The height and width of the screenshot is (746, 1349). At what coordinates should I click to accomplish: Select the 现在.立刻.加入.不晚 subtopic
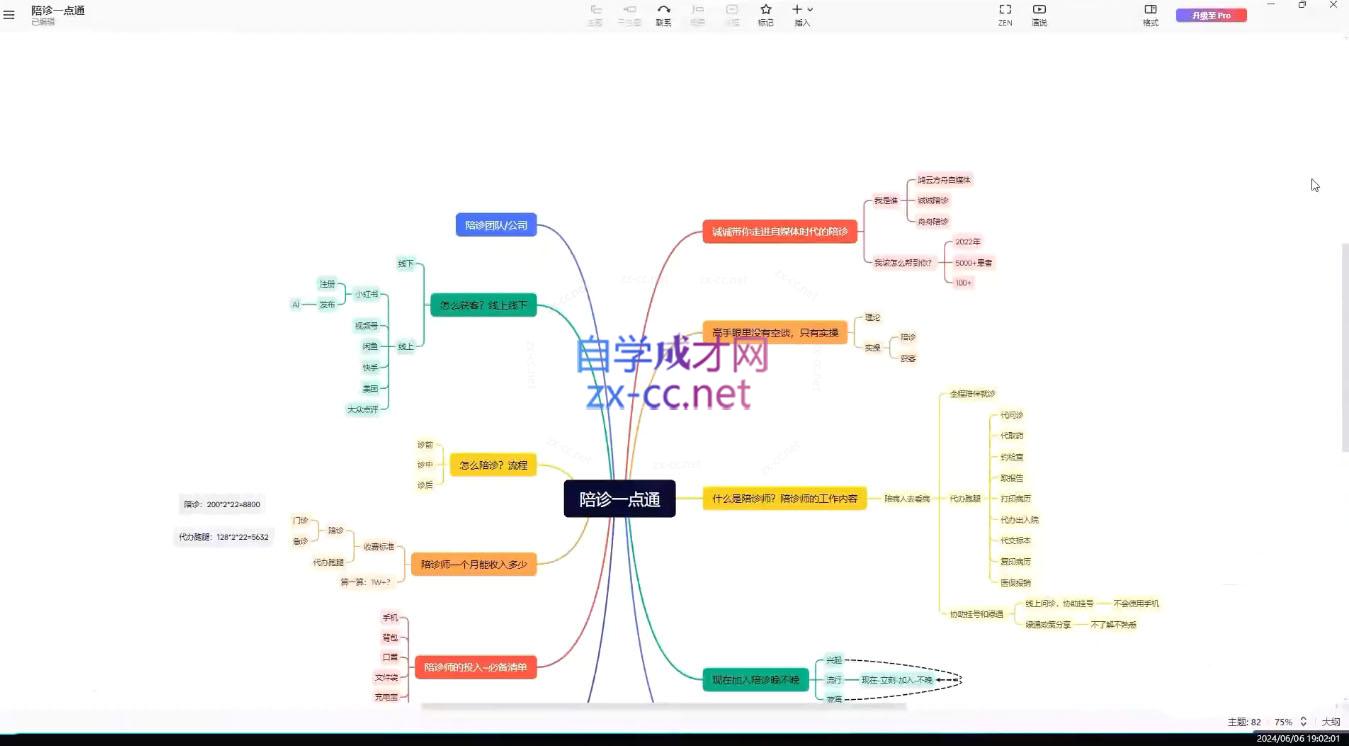[x=897, y=680]
